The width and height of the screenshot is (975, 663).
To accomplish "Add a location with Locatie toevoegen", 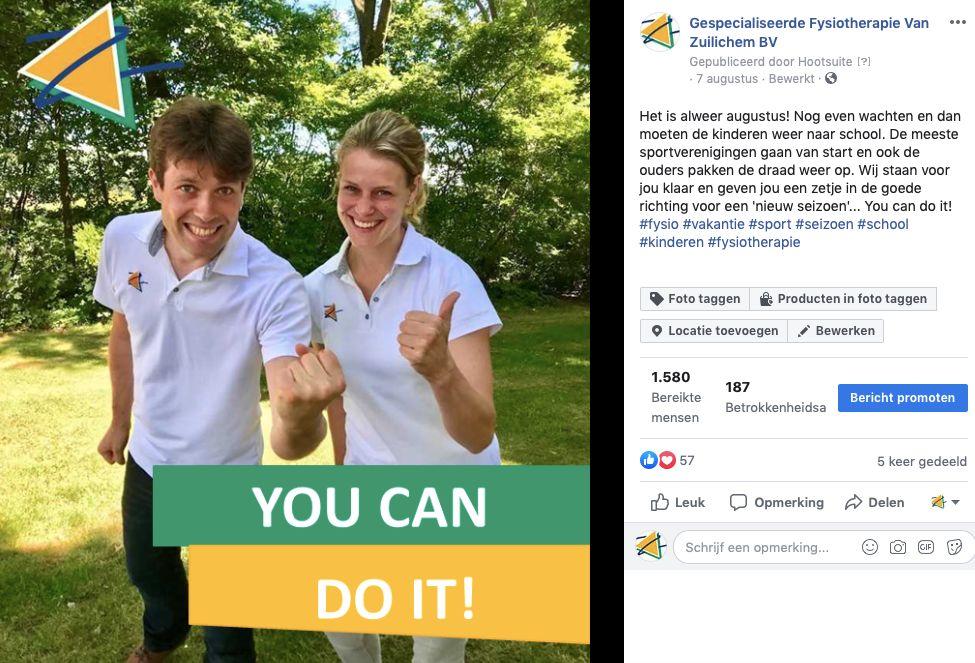I will click(714, 331).
